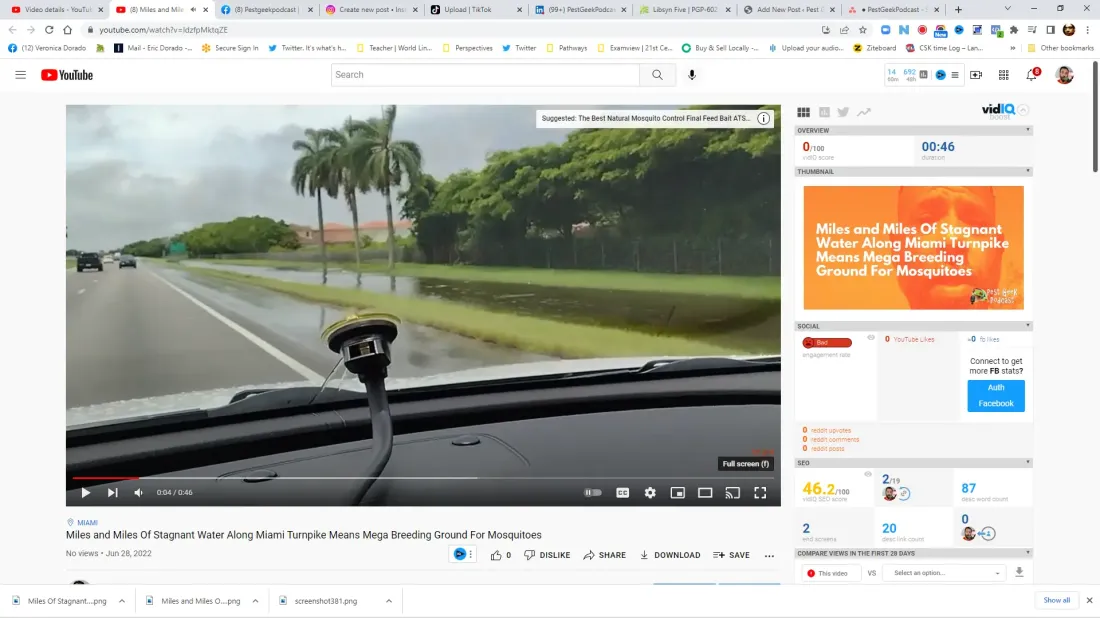Image resolution: width=1100 pixels, height=618 pixels.
Task: Open miniplayer
Action: pyautogui.click(x=678, y=492)
